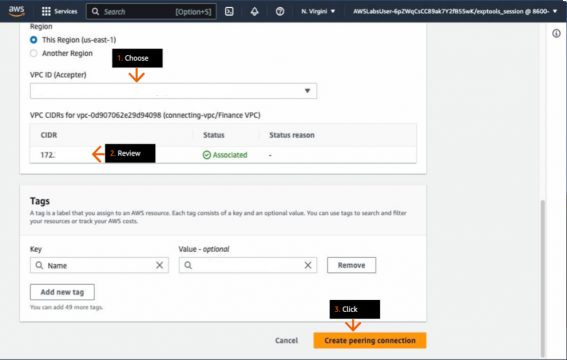Click the Create peering connection button
Viewport: 567px width, 360px height.
click(370, 340)
